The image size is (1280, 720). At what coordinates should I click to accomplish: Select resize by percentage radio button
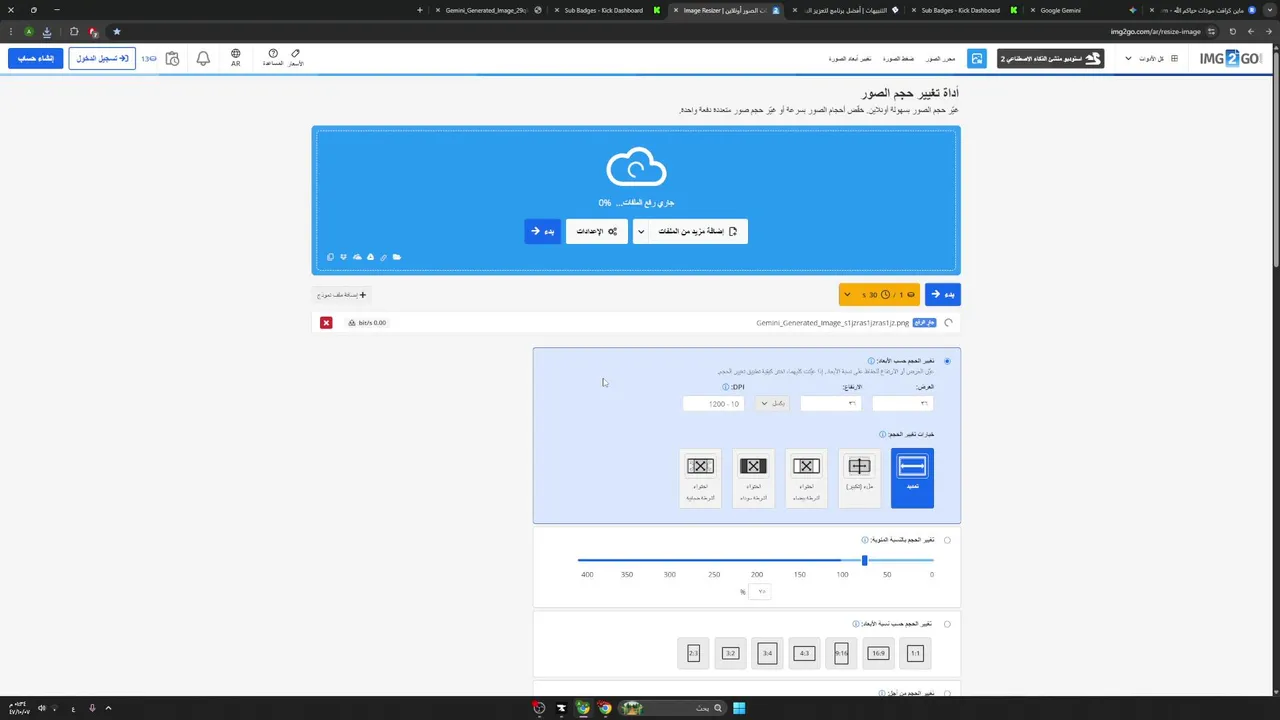pyautogui.click(x=947, y=540)
